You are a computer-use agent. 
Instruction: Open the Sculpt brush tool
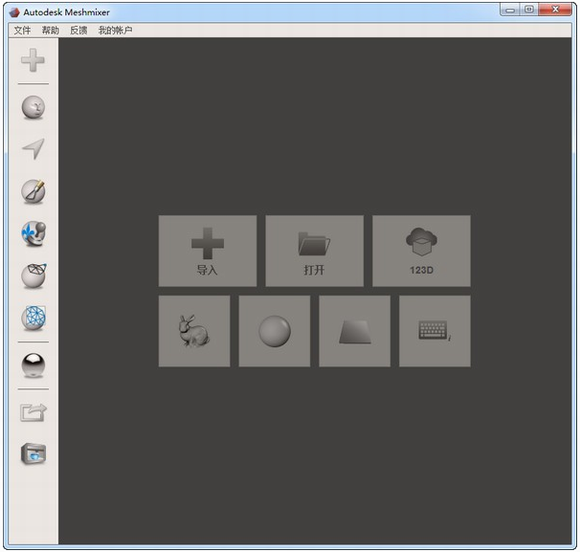pyautogui.click(x=33, y=192)
